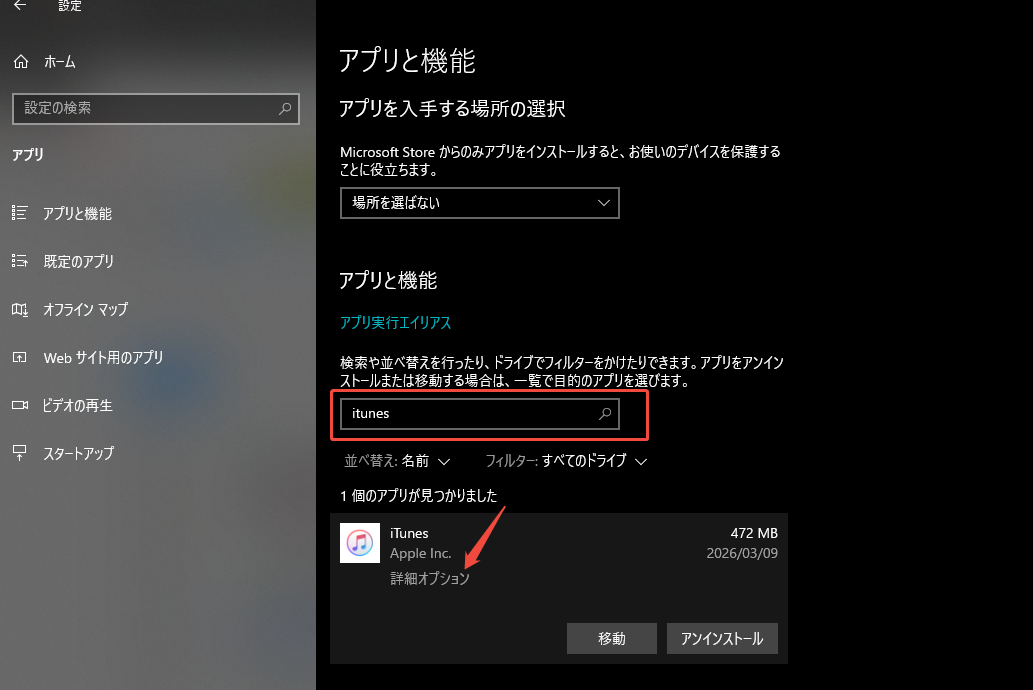Click the スタートアップ icon in sidebar
1033x690 pixels.
click(x=20, y=453)
